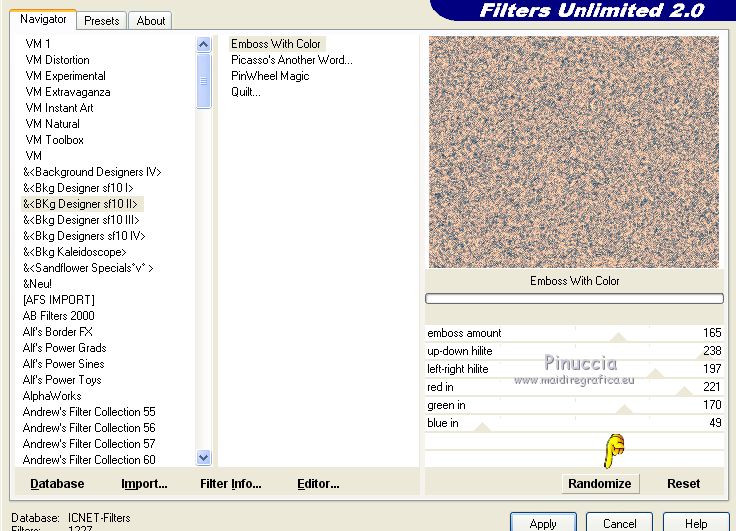Cancel the filter dialog
The image size is (736, 531).
[620, 523]
